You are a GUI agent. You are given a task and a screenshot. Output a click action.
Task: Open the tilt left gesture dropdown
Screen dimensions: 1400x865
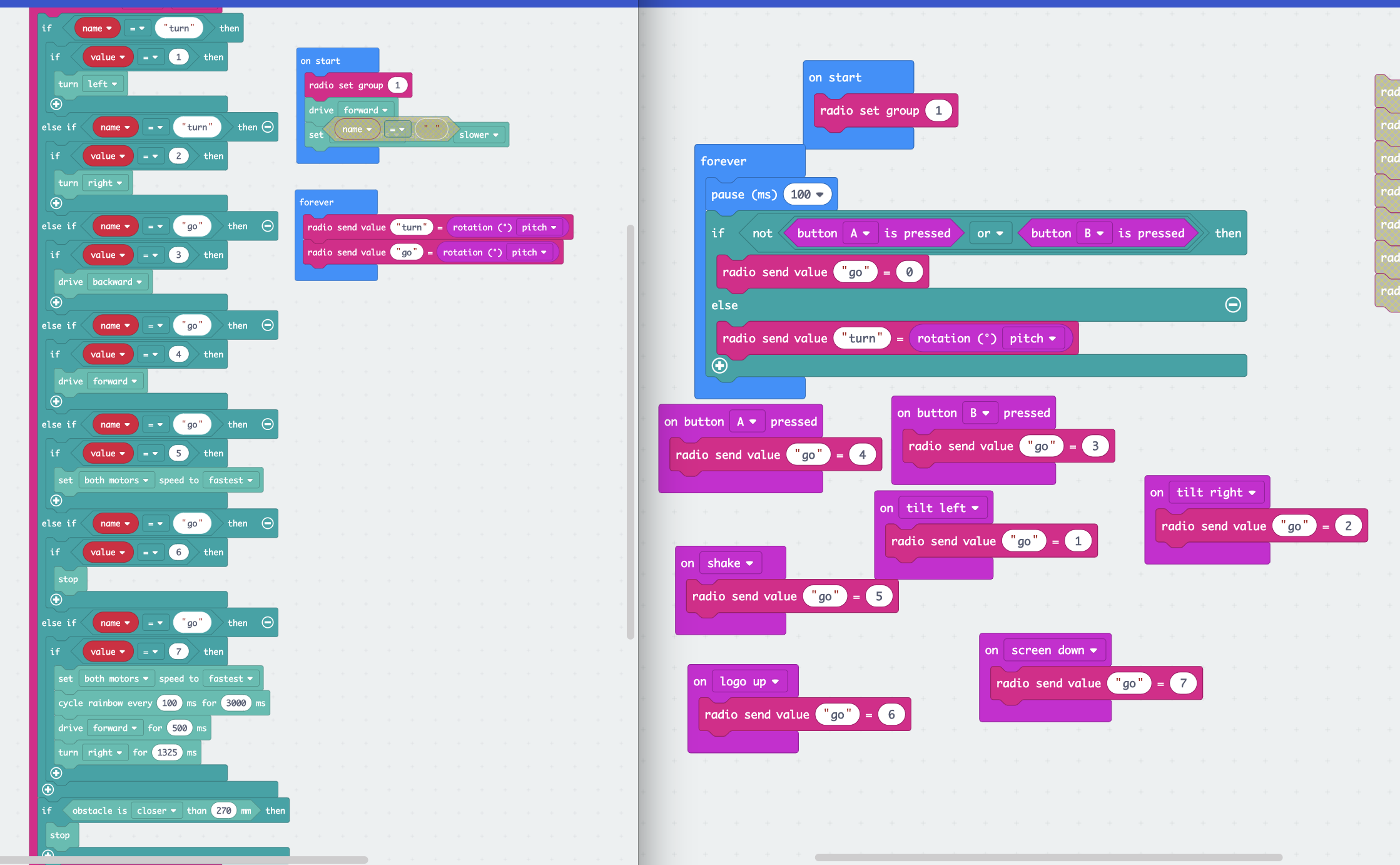[975, 508]
